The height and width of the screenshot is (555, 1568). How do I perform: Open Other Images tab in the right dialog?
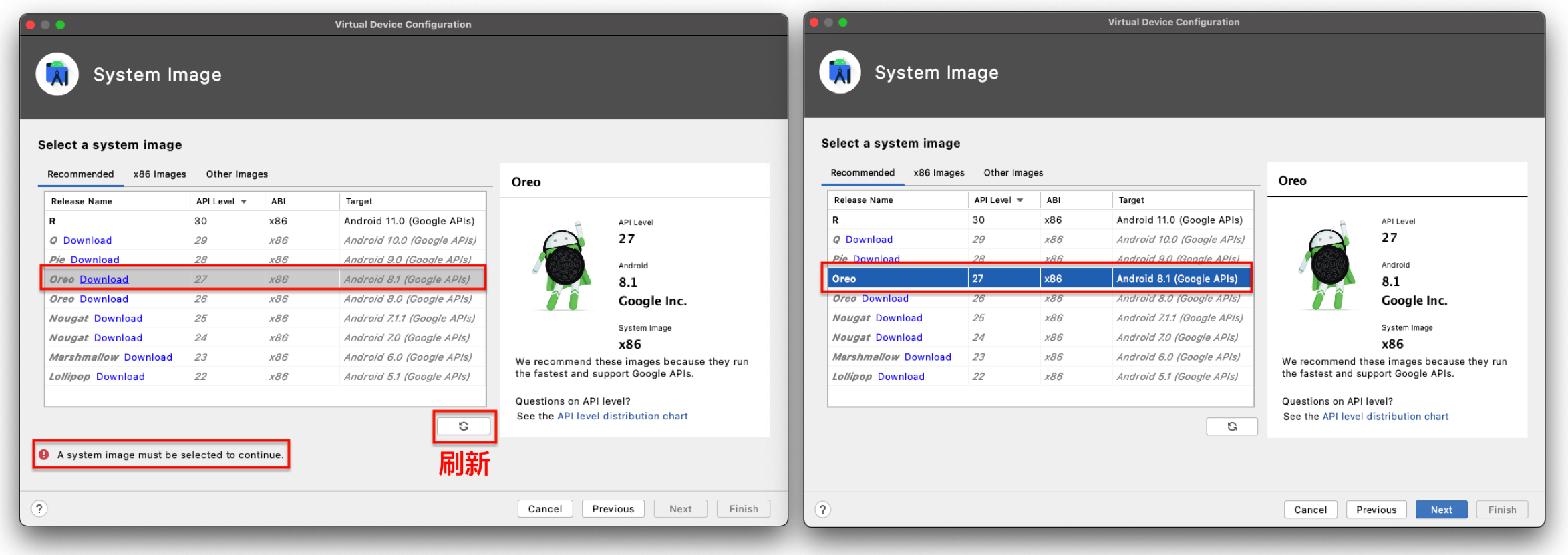pos(1013,173)
